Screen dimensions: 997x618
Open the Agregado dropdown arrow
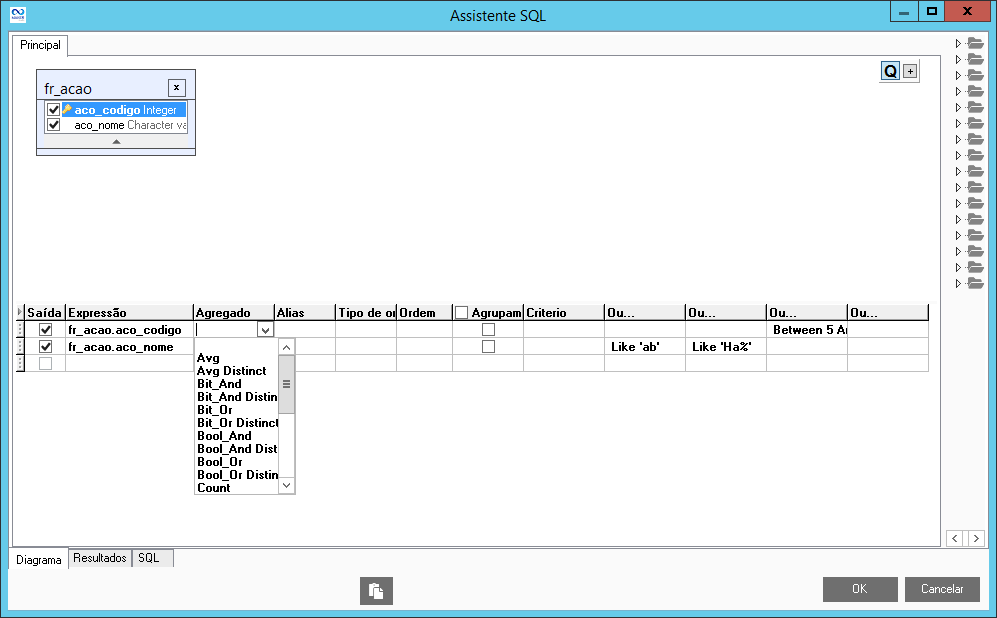pyautogui.click(x=265, y=330)
